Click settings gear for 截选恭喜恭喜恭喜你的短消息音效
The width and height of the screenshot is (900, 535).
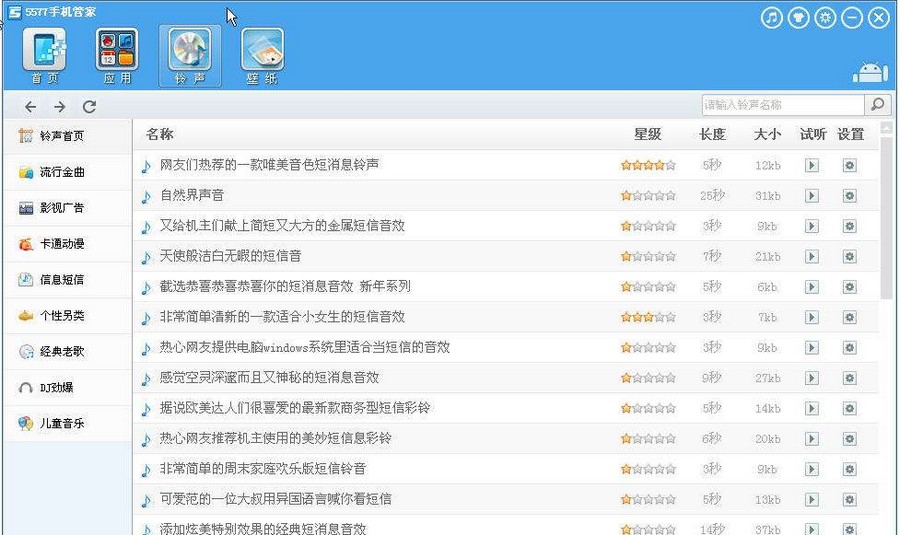tap(849, 287)
